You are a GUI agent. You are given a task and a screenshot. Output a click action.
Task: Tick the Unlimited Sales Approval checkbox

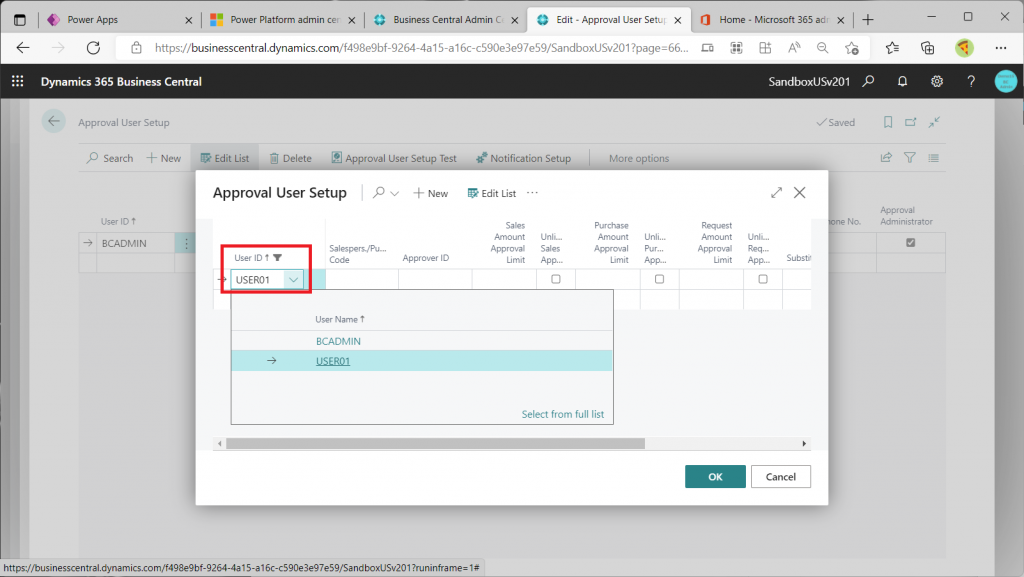click(556, 279)
